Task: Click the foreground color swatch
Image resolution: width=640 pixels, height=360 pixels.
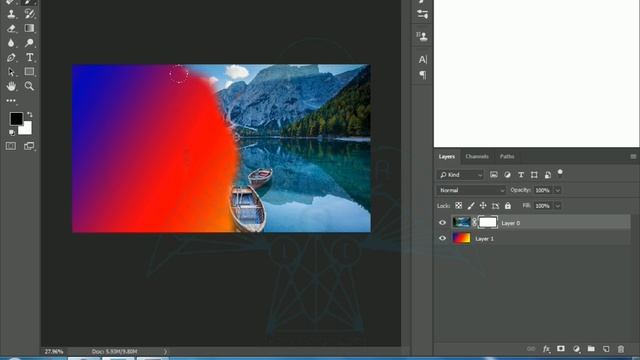Action: click(x=16, y=118)
